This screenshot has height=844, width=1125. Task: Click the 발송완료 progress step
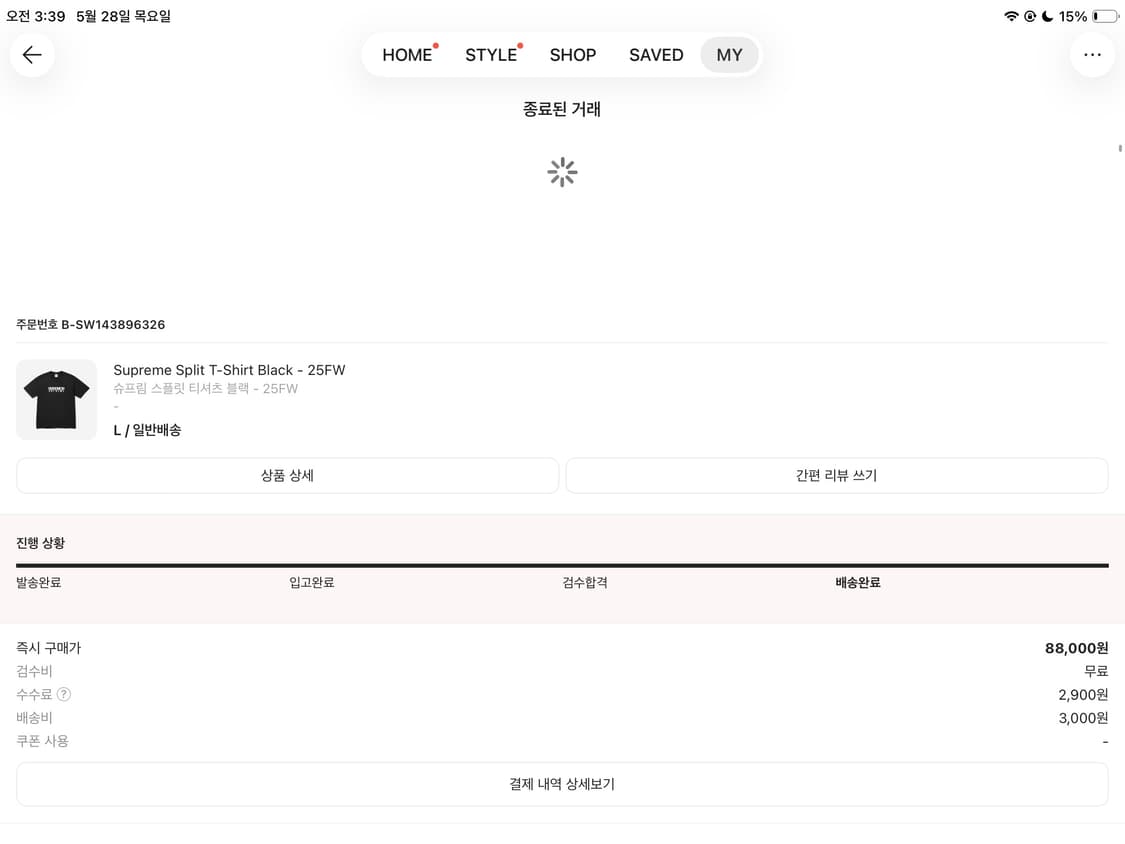[39, 582]
